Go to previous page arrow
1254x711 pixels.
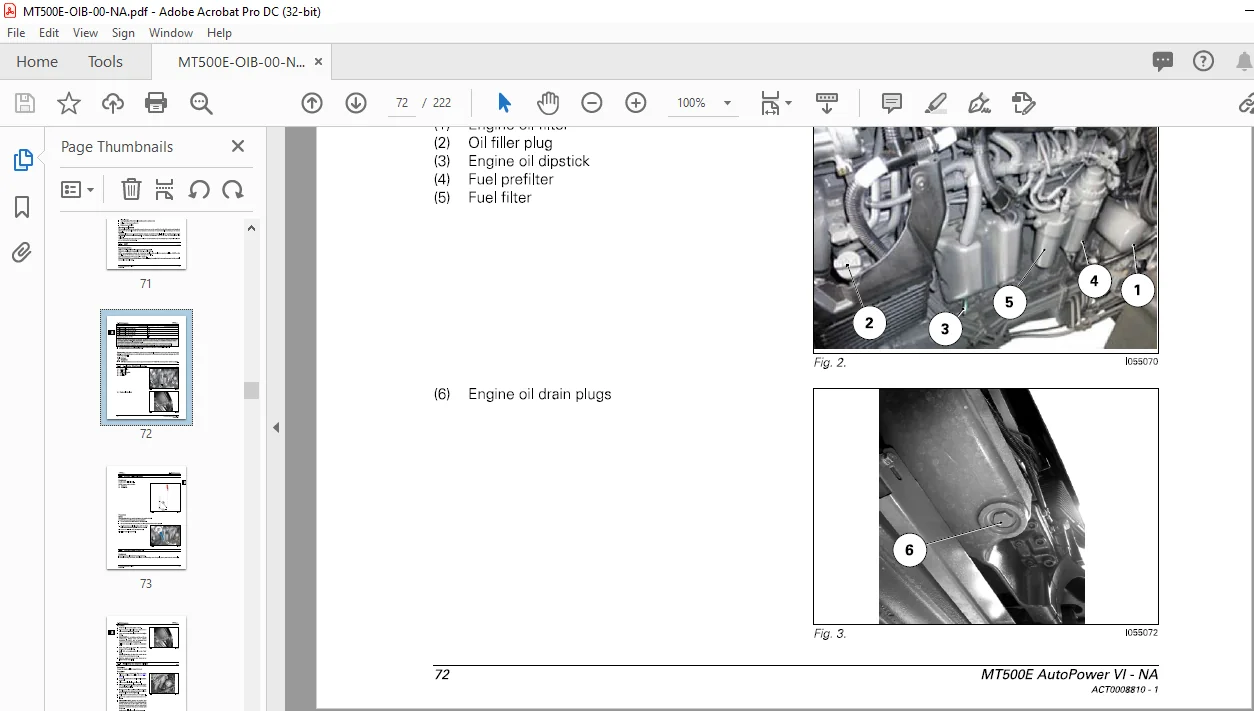tap(312, 103)
